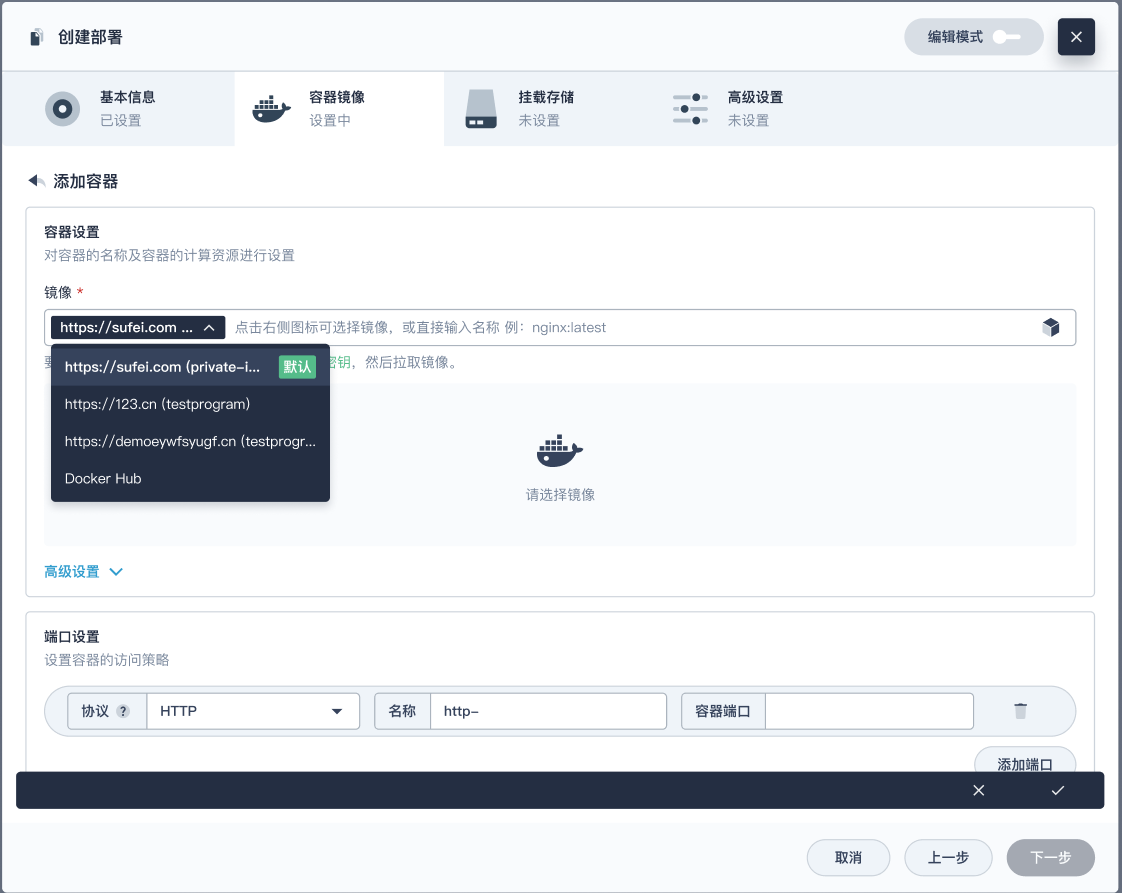Click the 取消 button
This screenshot has width=1122, height=893.
pos(848,857)
